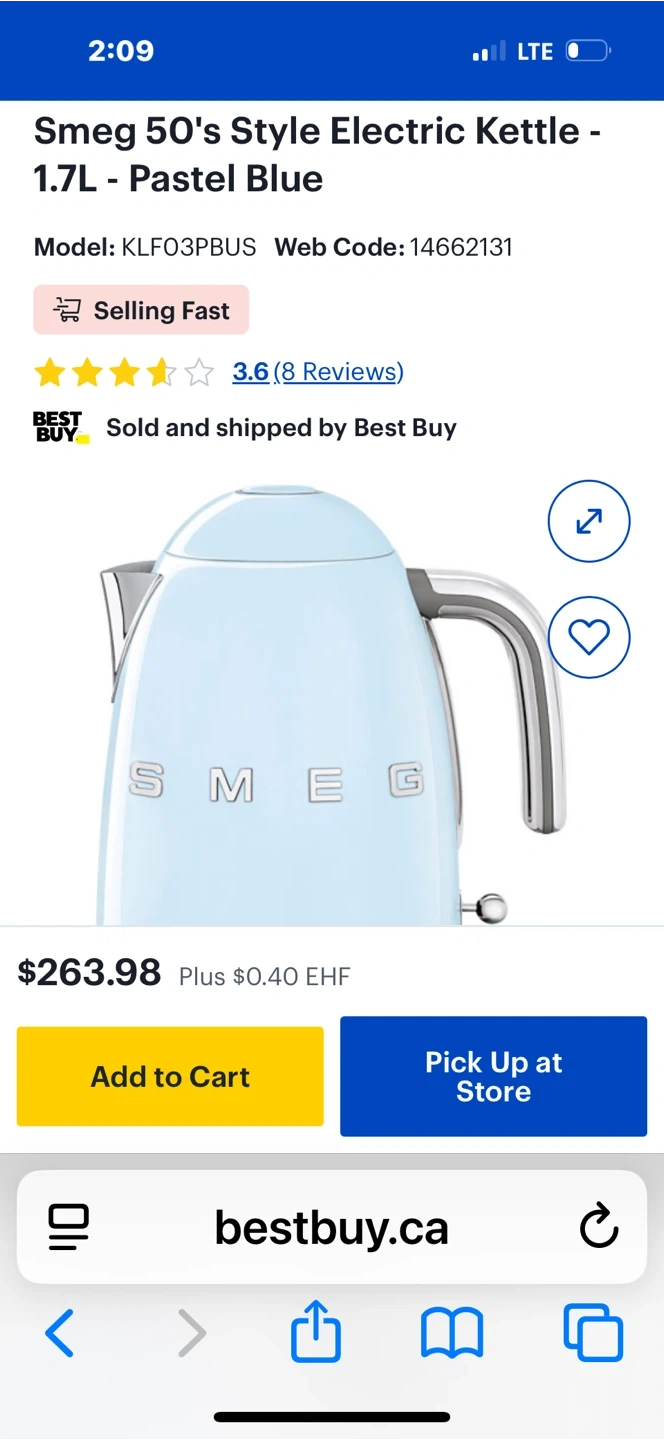664x1440 pixels.
Task: Reload the bestbuy.ca page
Action: pos(599,1227)
